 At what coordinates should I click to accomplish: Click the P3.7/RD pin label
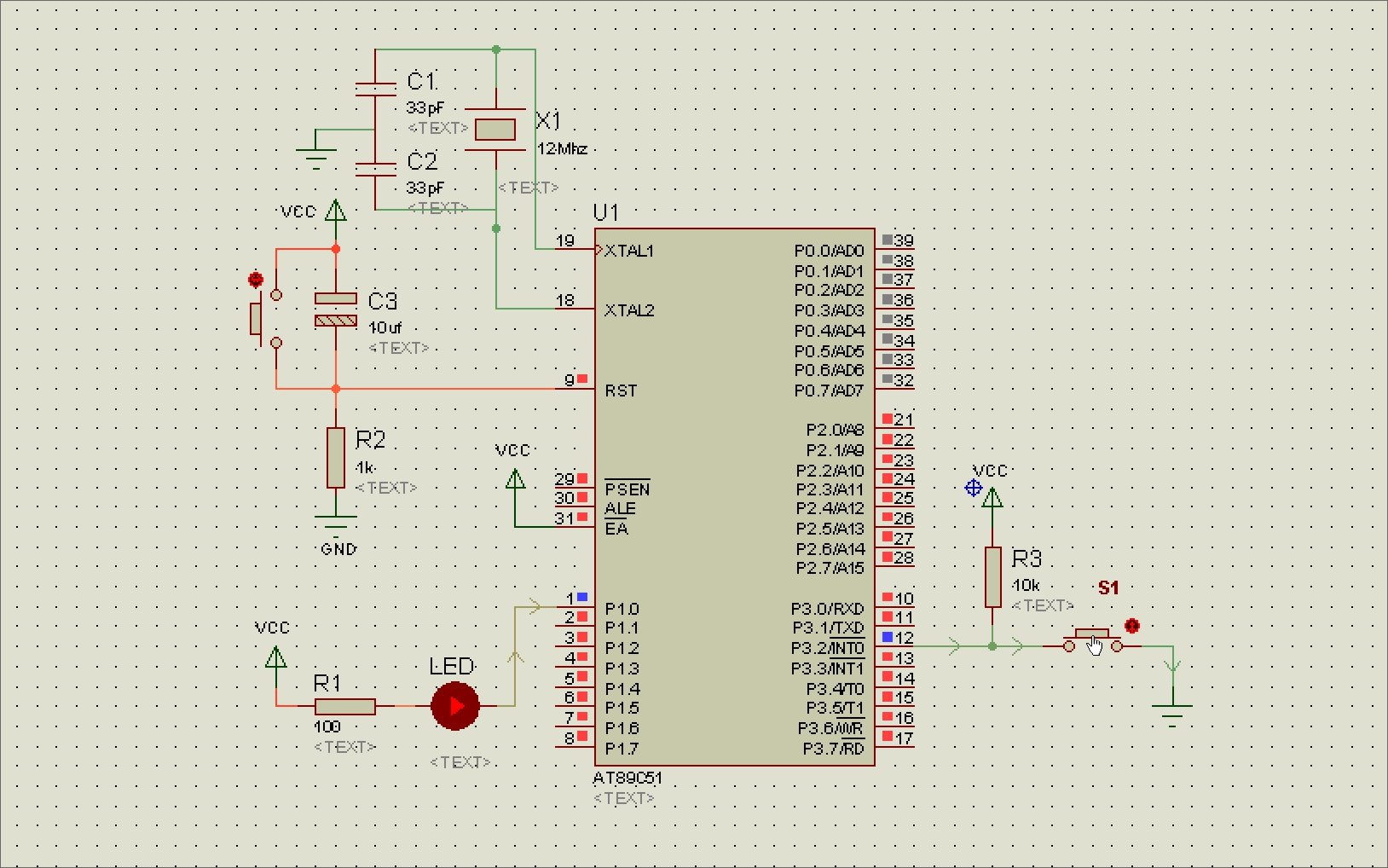pyautogui.click(x=833, y=749)
